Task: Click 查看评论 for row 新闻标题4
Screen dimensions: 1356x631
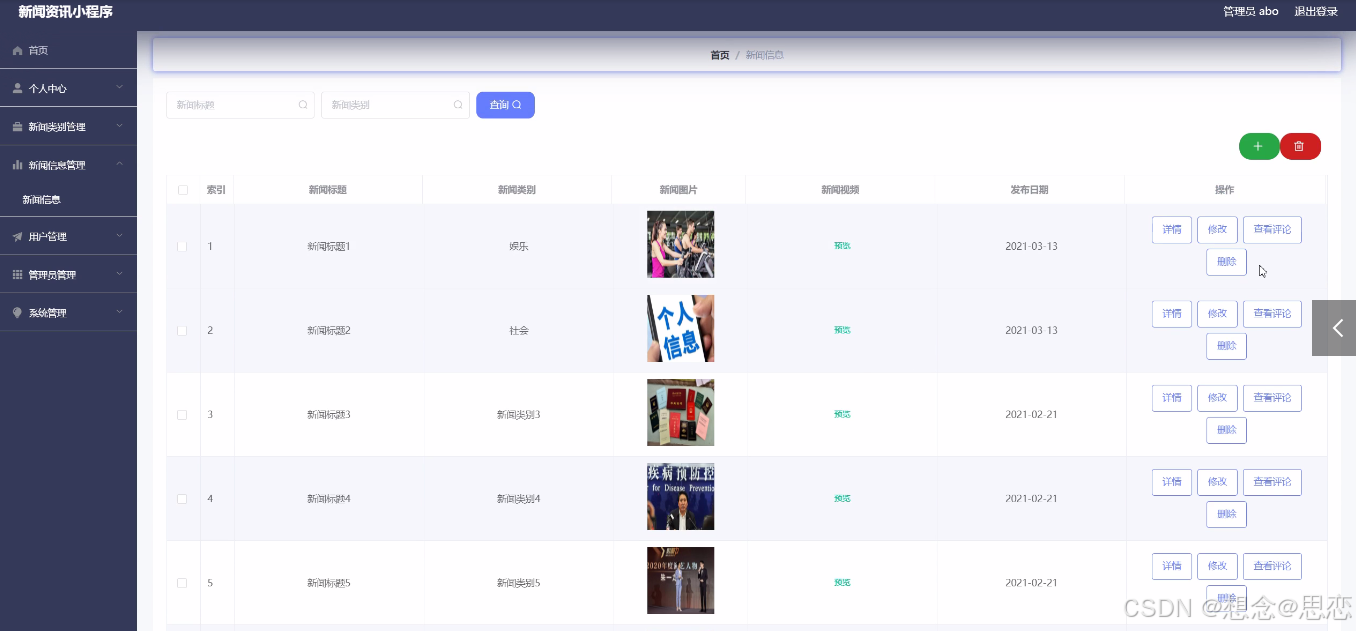Action: click(1272, 482)
